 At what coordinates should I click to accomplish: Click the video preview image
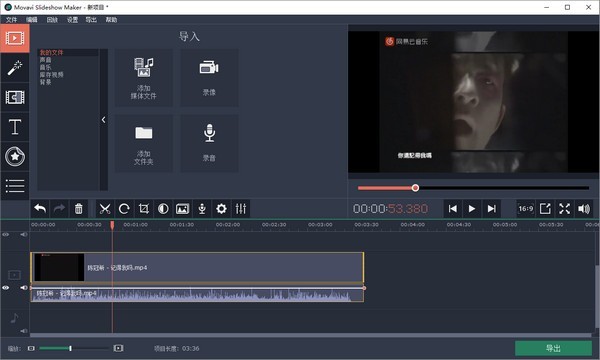pos(473,102)
